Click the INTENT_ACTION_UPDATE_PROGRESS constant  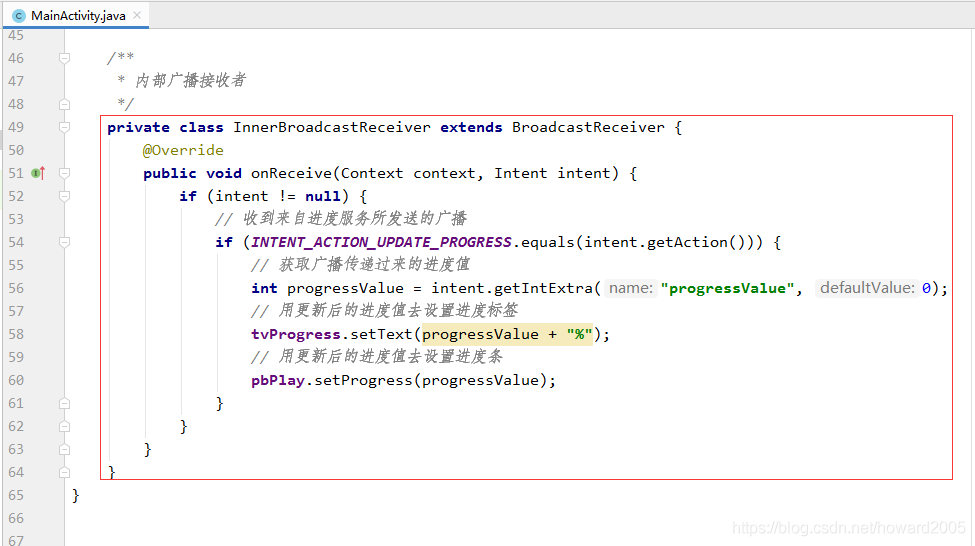coord(381,242)
